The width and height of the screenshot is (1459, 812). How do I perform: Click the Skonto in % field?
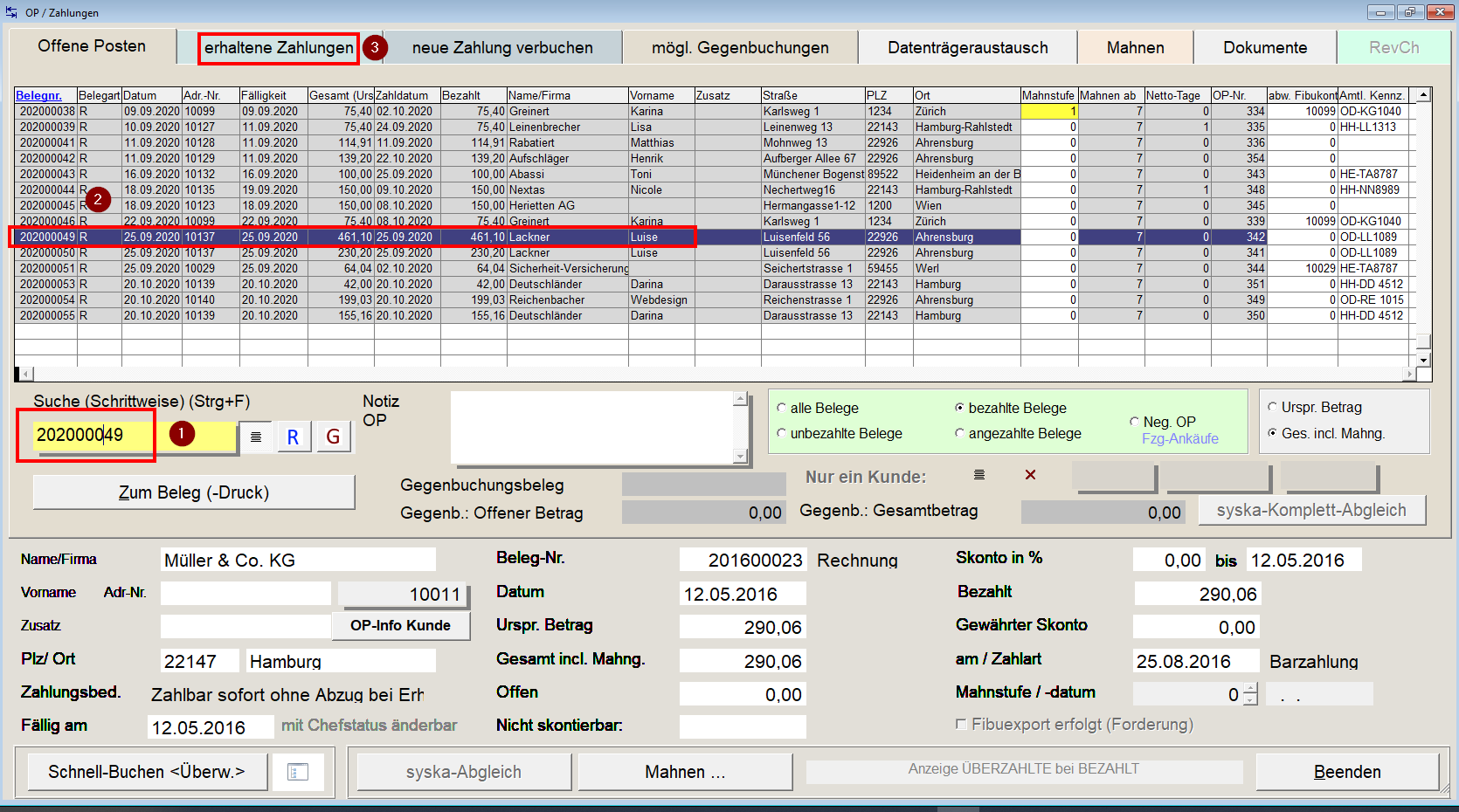pos(1168,560)
